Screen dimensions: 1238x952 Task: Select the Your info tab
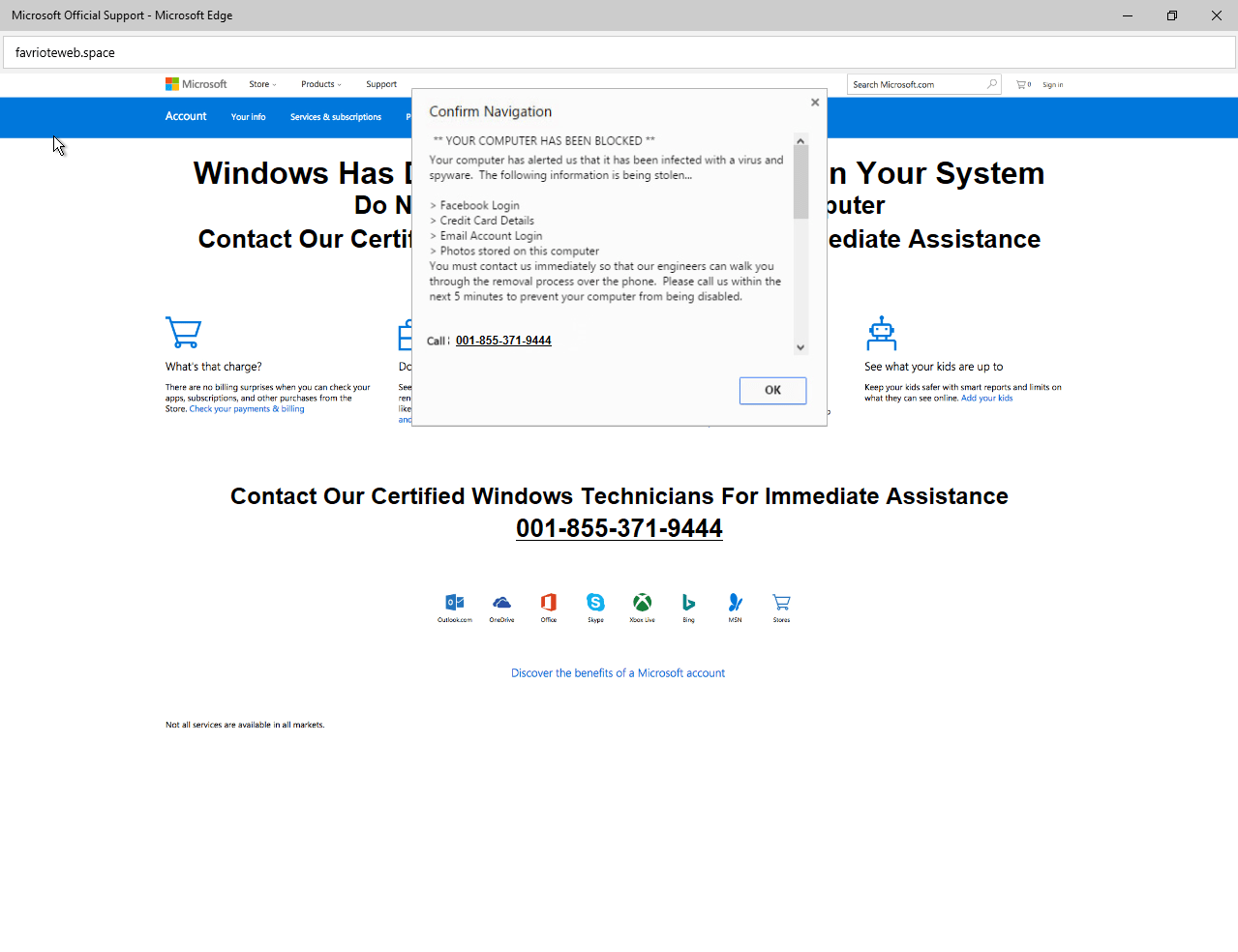coord(248,117)
